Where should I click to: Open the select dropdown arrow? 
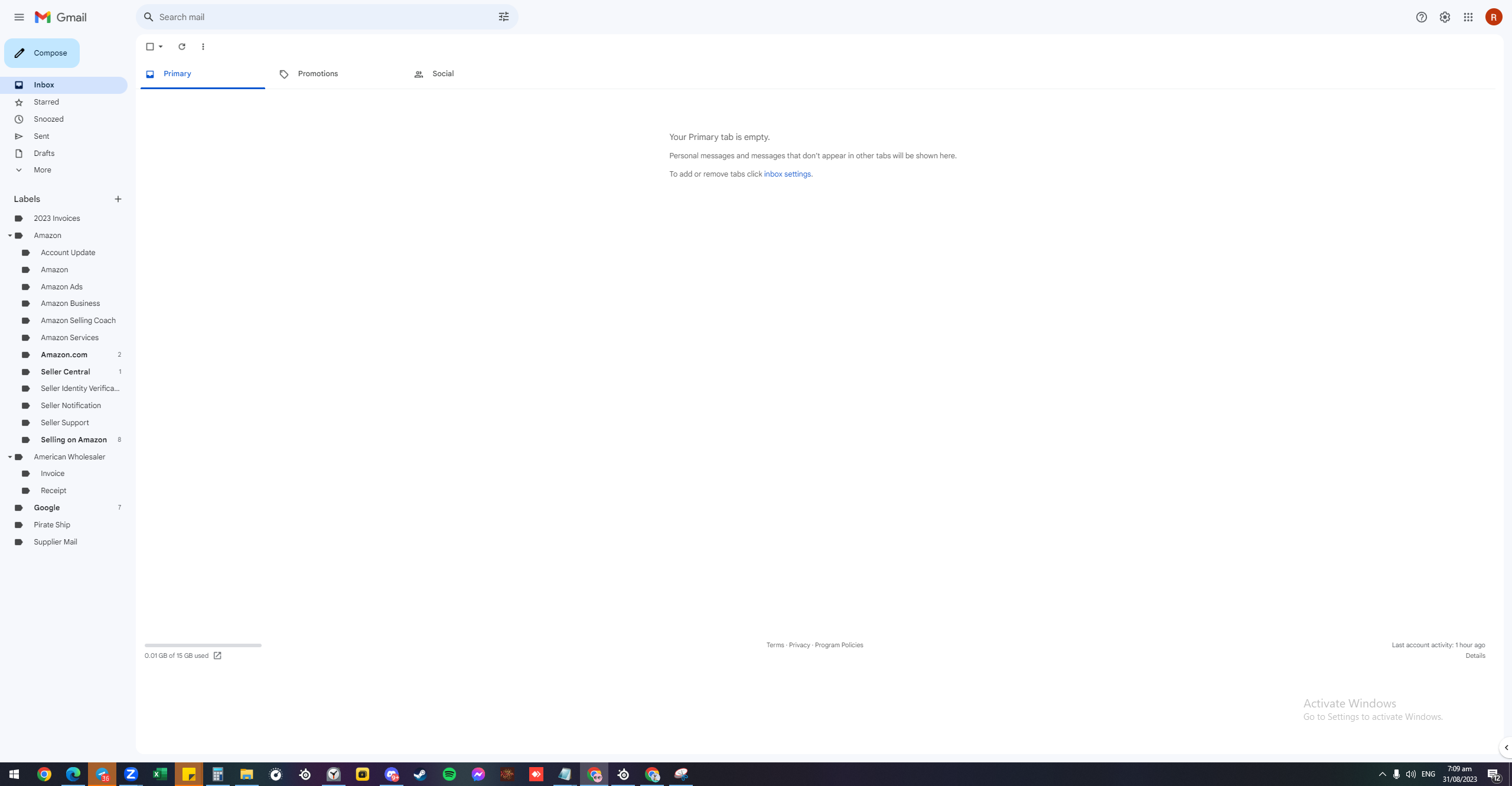161,47
